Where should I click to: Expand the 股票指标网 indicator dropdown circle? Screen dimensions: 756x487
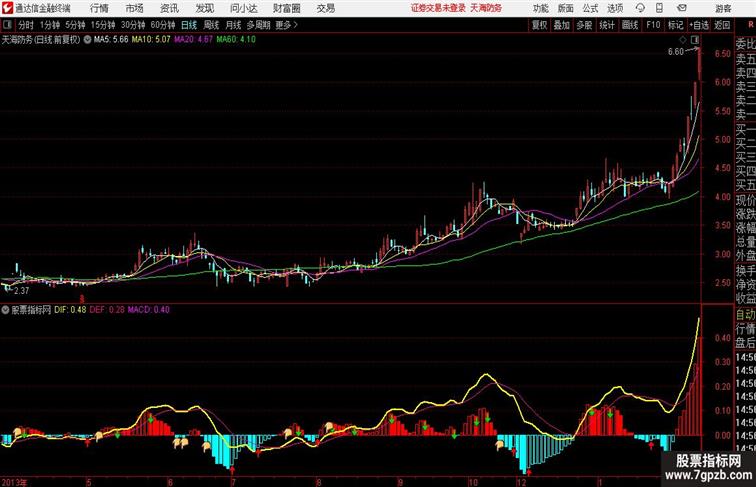click(x=5, y=310)
